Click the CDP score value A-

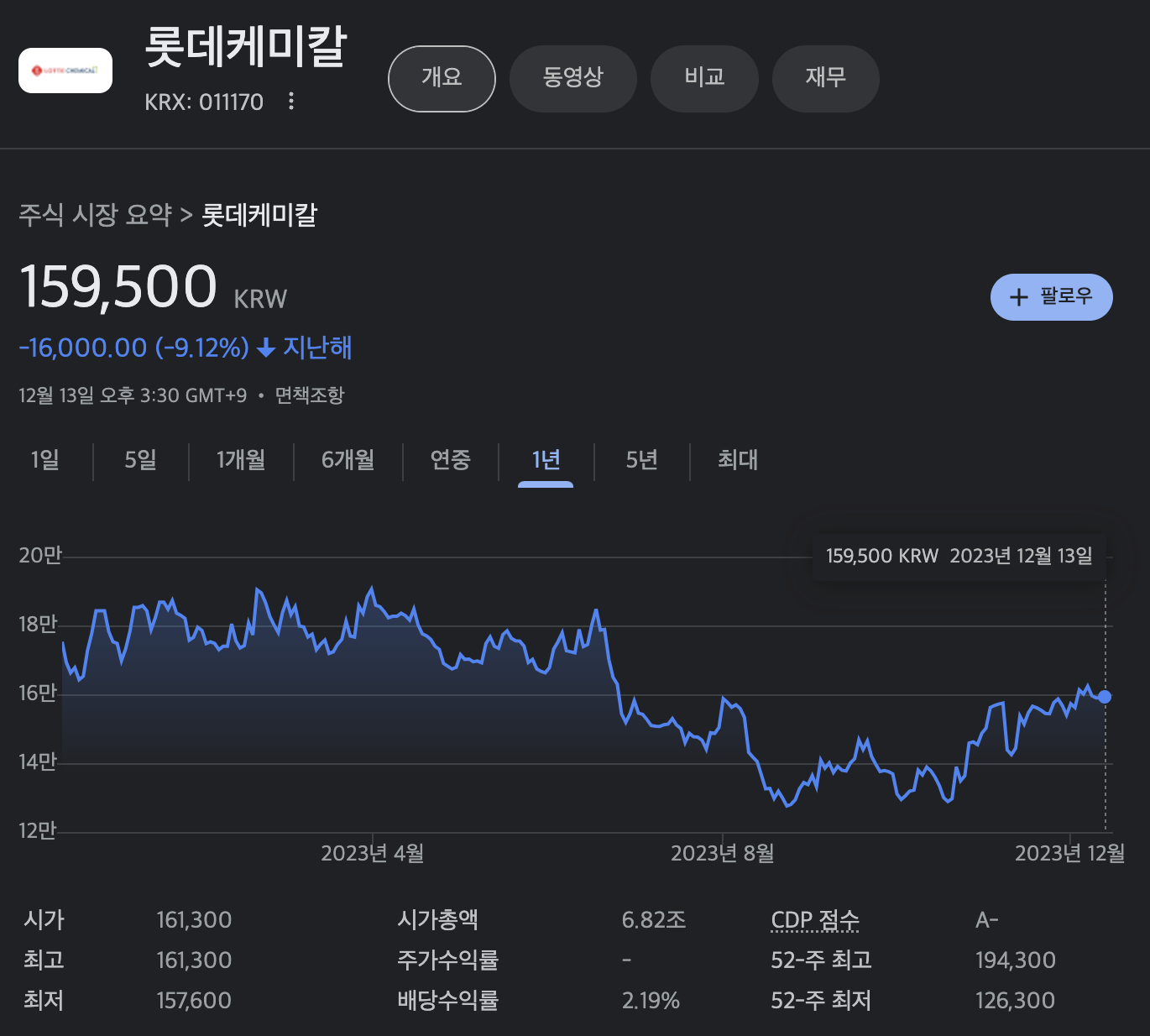[987, 920]
